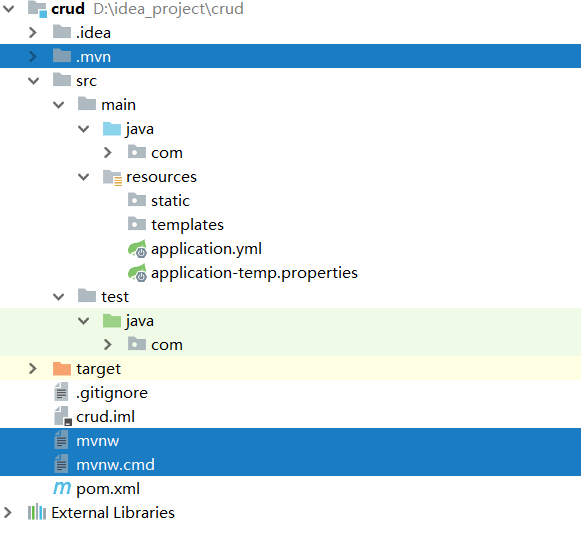Click the .gitignore file icon

(x=61, y=392)
